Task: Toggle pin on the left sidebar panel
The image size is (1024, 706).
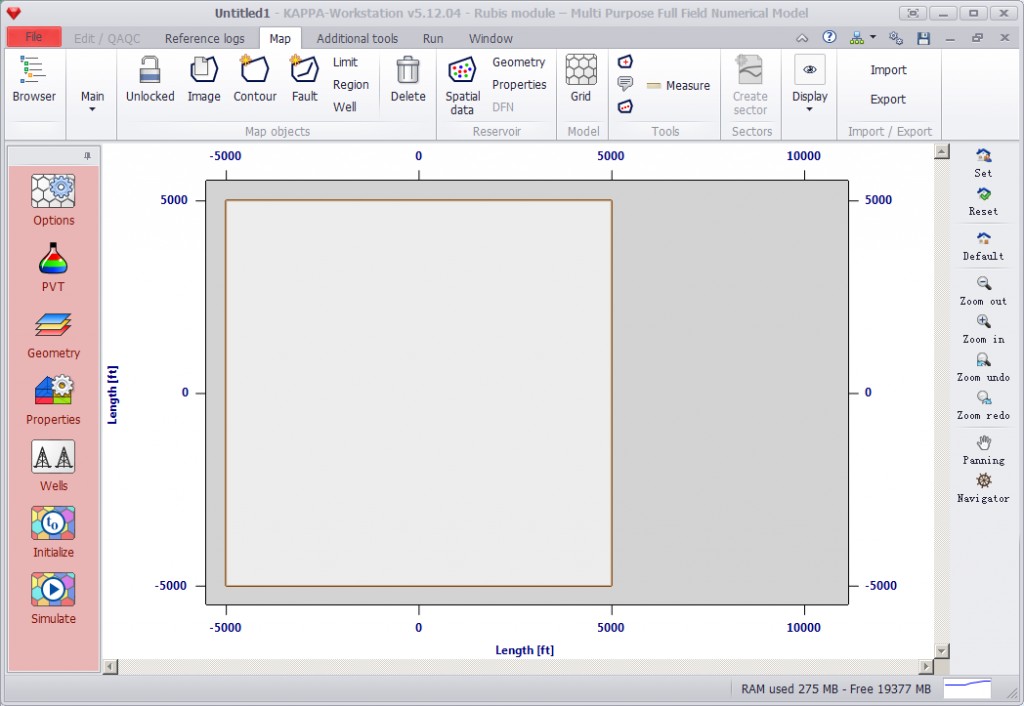Action: pos(88,156)
